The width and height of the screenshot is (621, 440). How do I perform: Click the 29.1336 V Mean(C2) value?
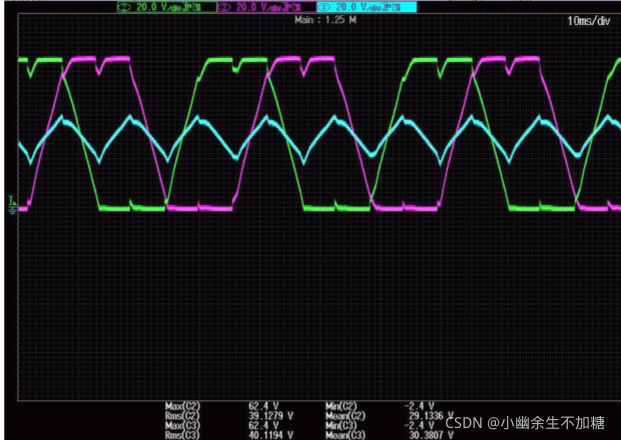[431, 416]
